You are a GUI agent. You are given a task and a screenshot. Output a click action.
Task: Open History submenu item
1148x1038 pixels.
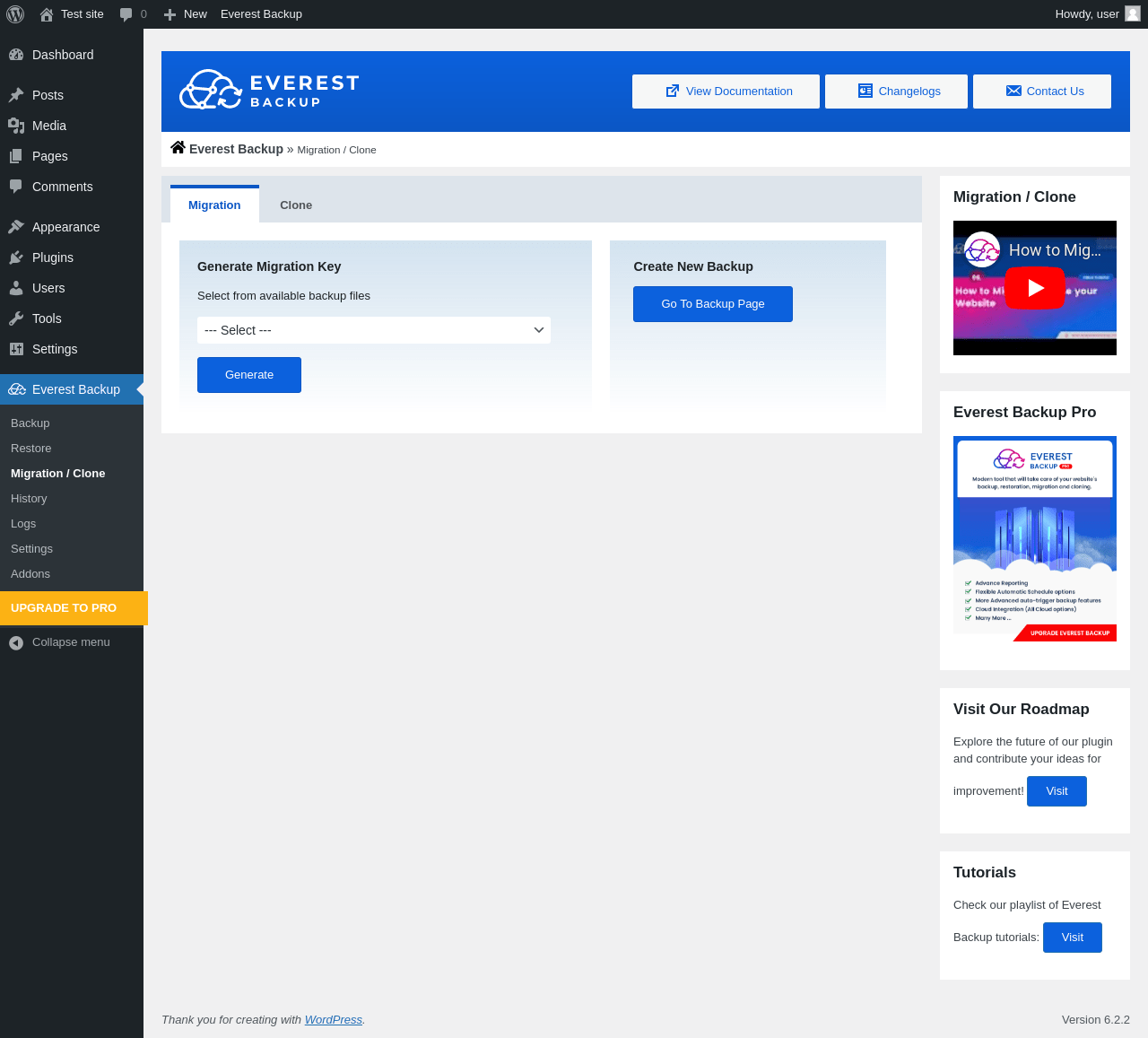point(29,499)
